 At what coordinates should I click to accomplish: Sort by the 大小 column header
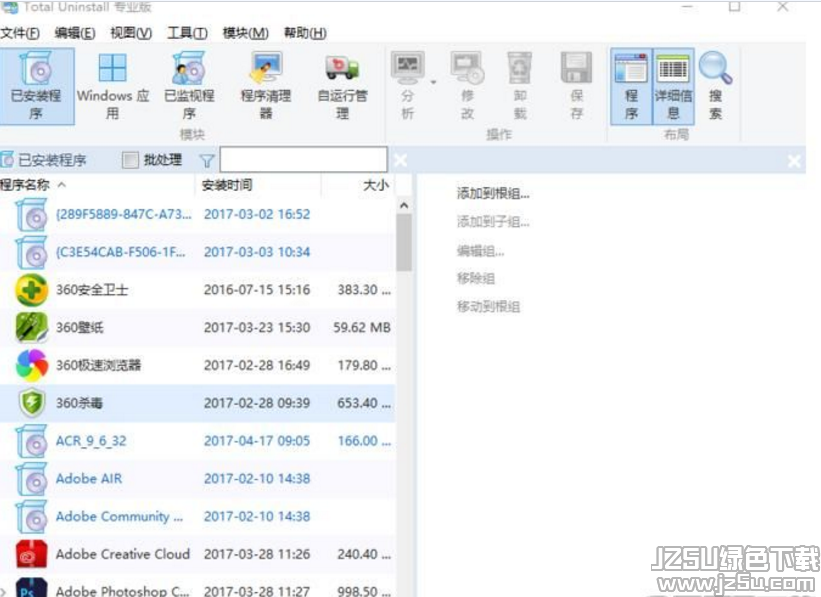point(359,185)
